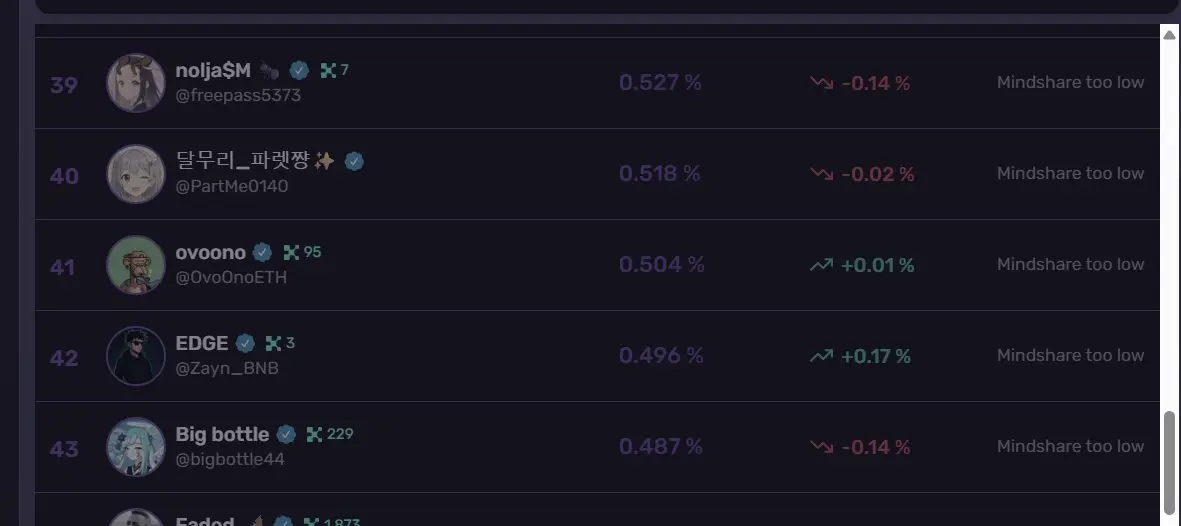The height and width of the screenshot is (526, 1181).
Task: Click smart followers icon showing 229
Action: pos(314,435)
